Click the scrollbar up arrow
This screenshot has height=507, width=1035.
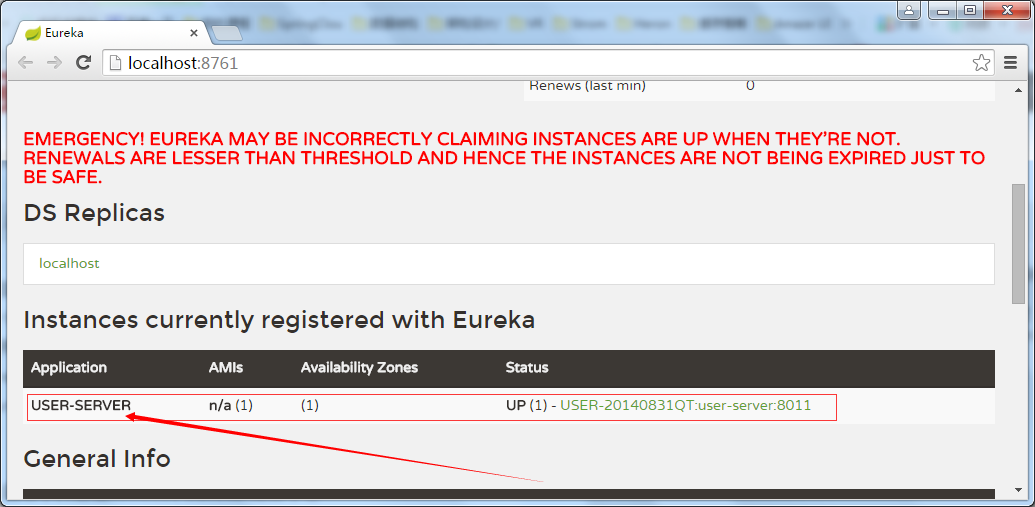pyautogui.click(x=1018, y=89)
